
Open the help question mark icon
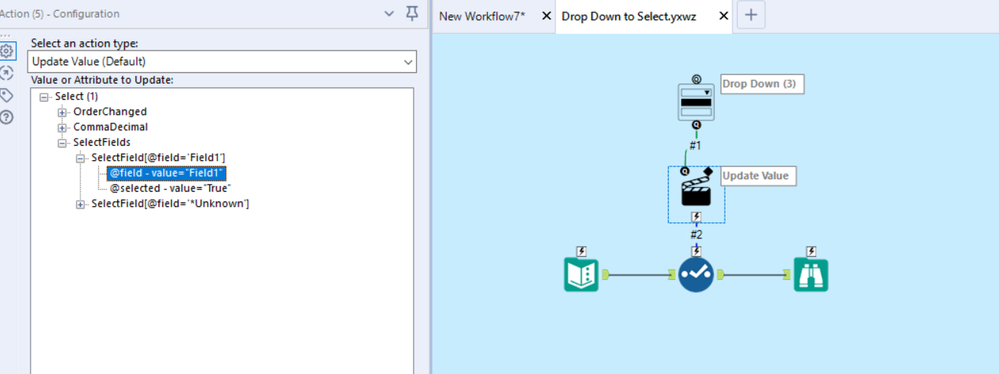[x=7, y=117]
